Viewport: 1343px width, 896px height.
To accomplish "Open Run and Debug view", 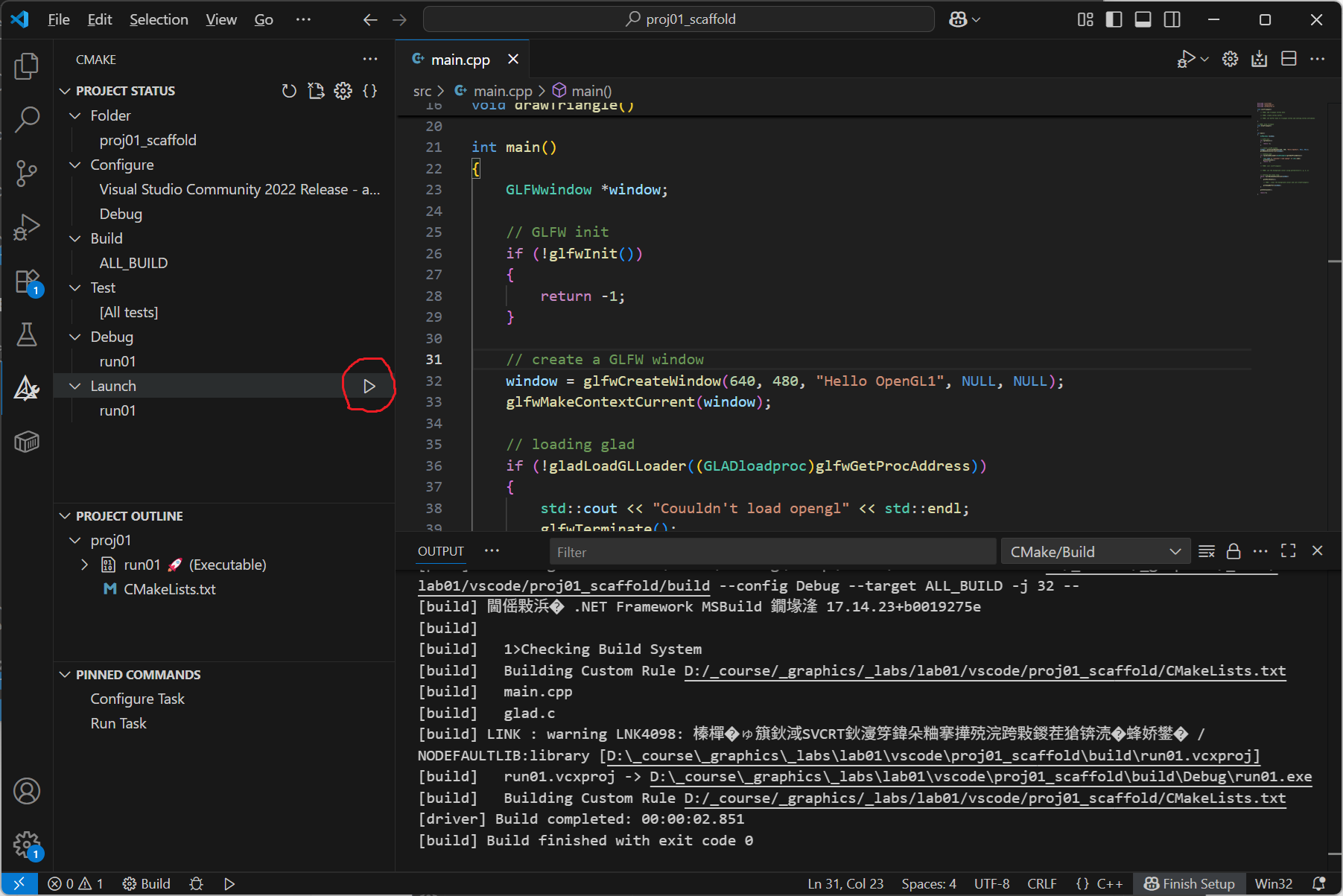I will pos(27,227).
